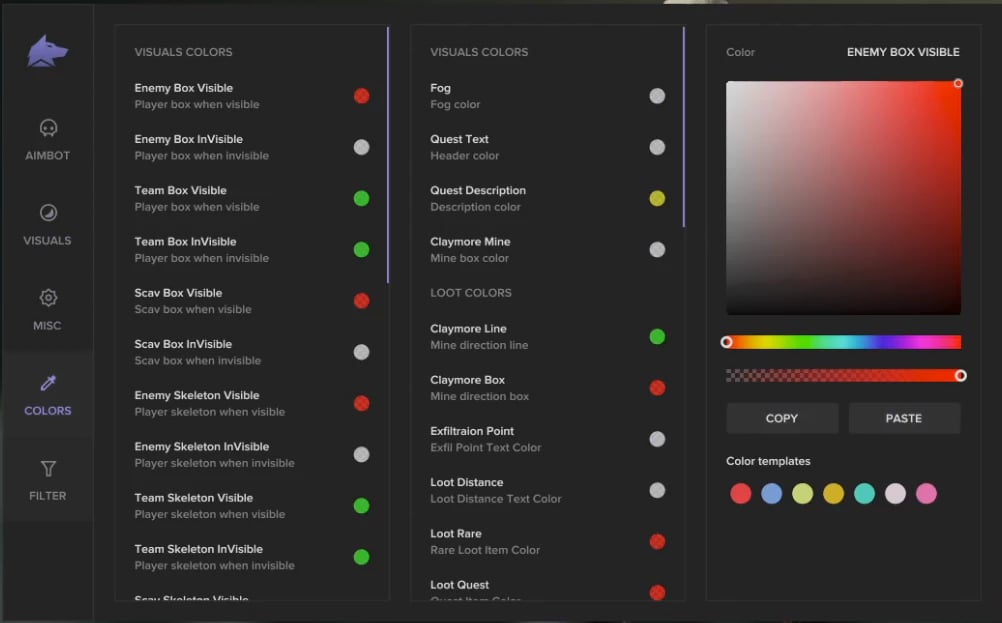Switch to the MISC tab label
The width and height of the screenshot is (1002, 623).
[47, 325]
